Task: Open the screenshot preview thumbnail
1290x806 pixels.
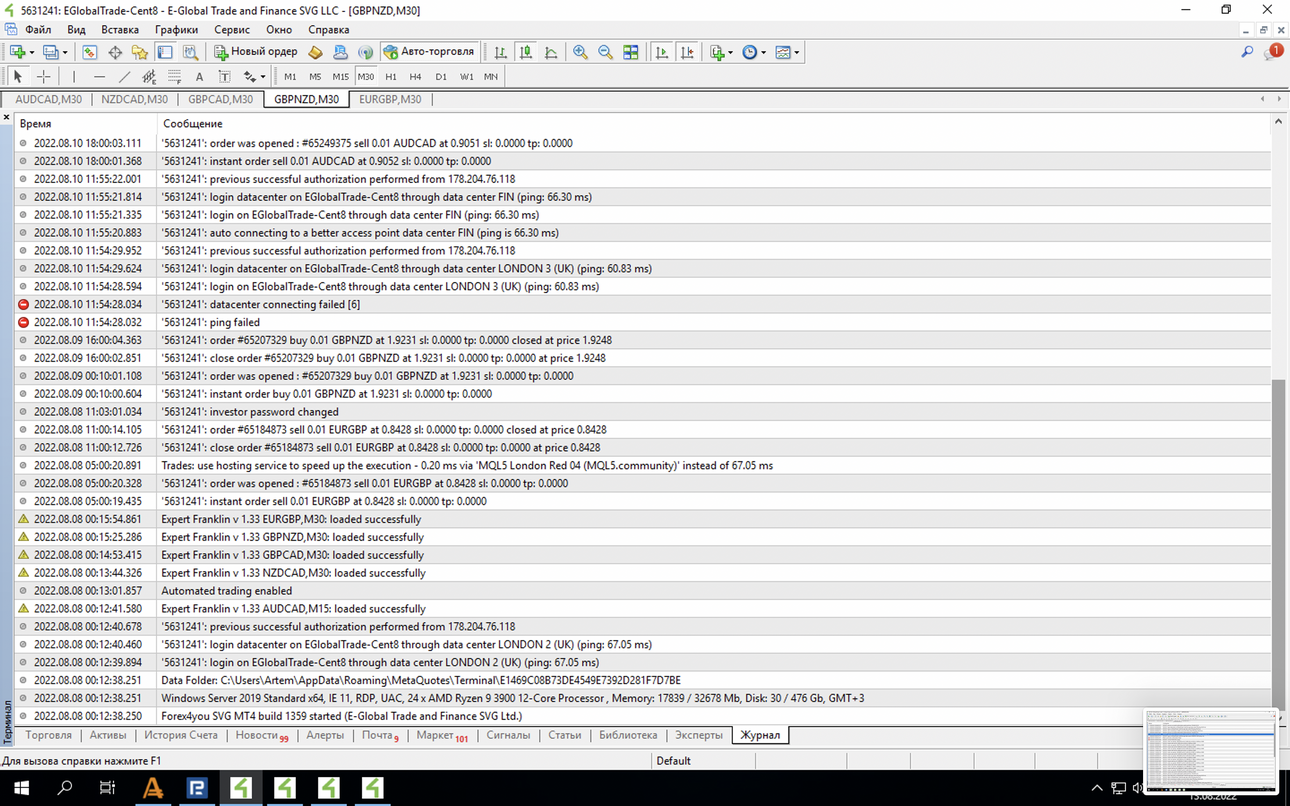Action: [x=1211, y=750]
